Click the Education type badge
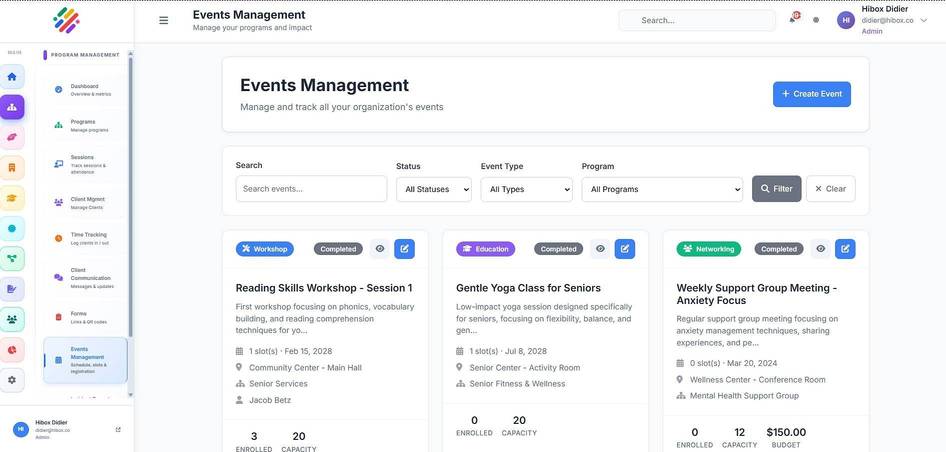Screen dimensions: 946x452 pos(486,249)
